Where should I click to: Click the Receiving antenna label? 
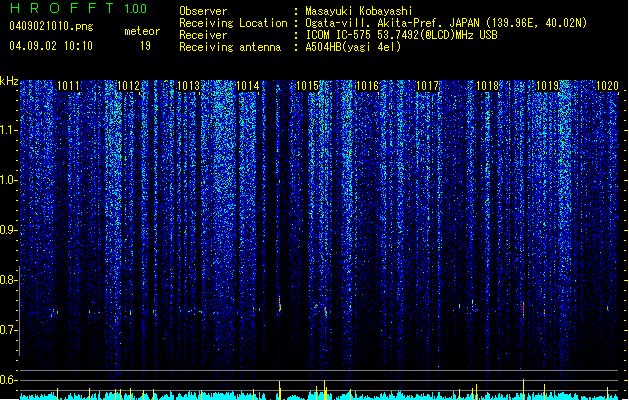tap(230, 47)
